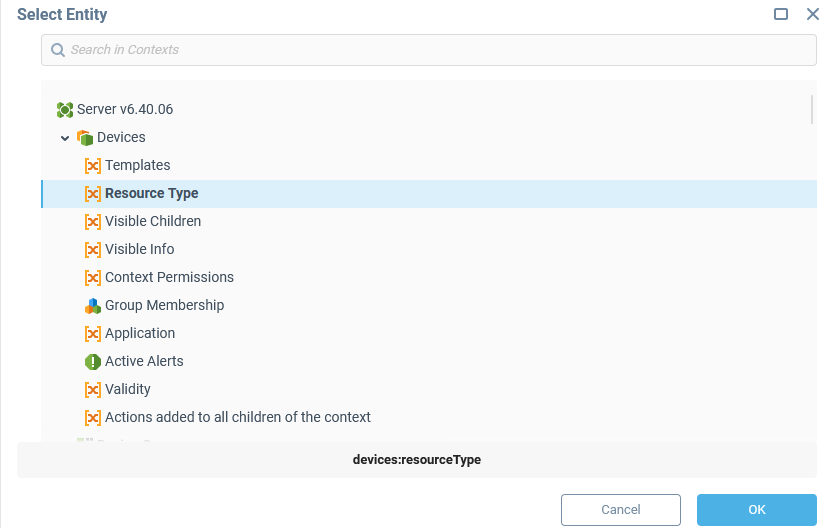
Task: Select the Visible Info entry
Action: (140, 250)
